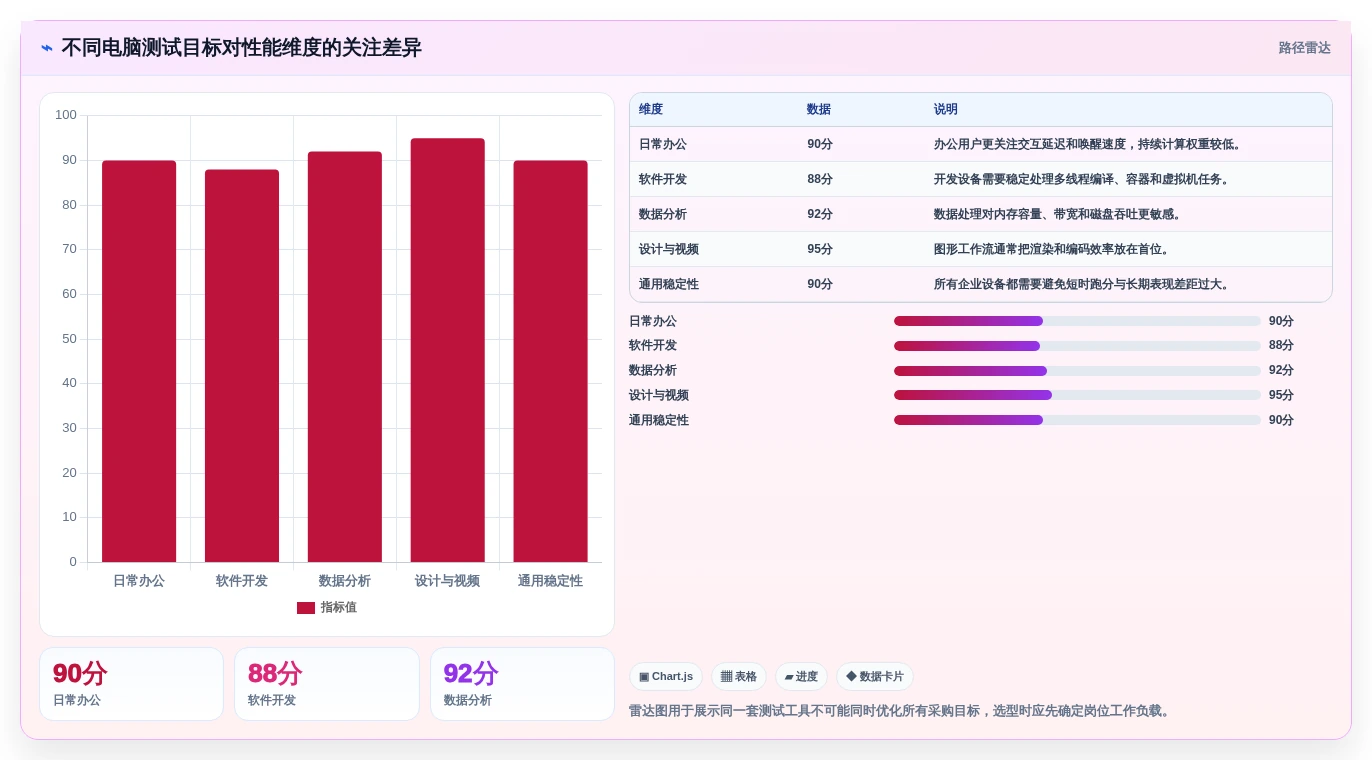The height and width of the screenshot is (760, 1372).
Task: Click the 95分 value in table
Action: click(820, 249)
